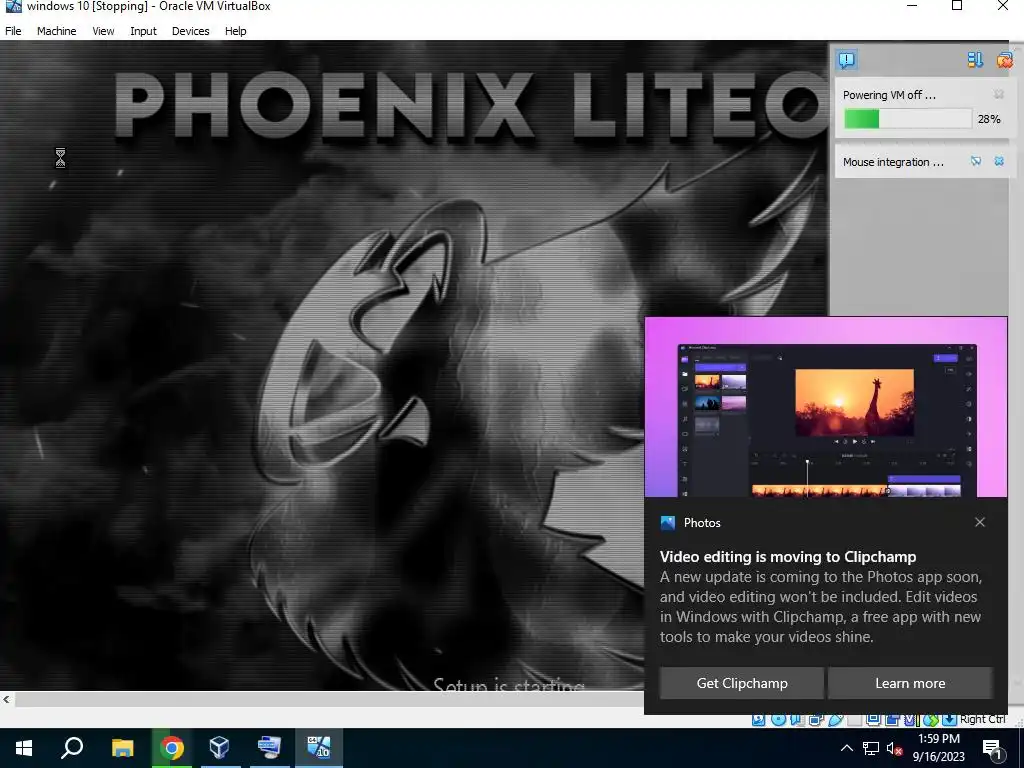This screenshot has width=1024, height=768.
Task: Click the mouse integration status icon
Action: pyautogui.click(x=931, y=720)
